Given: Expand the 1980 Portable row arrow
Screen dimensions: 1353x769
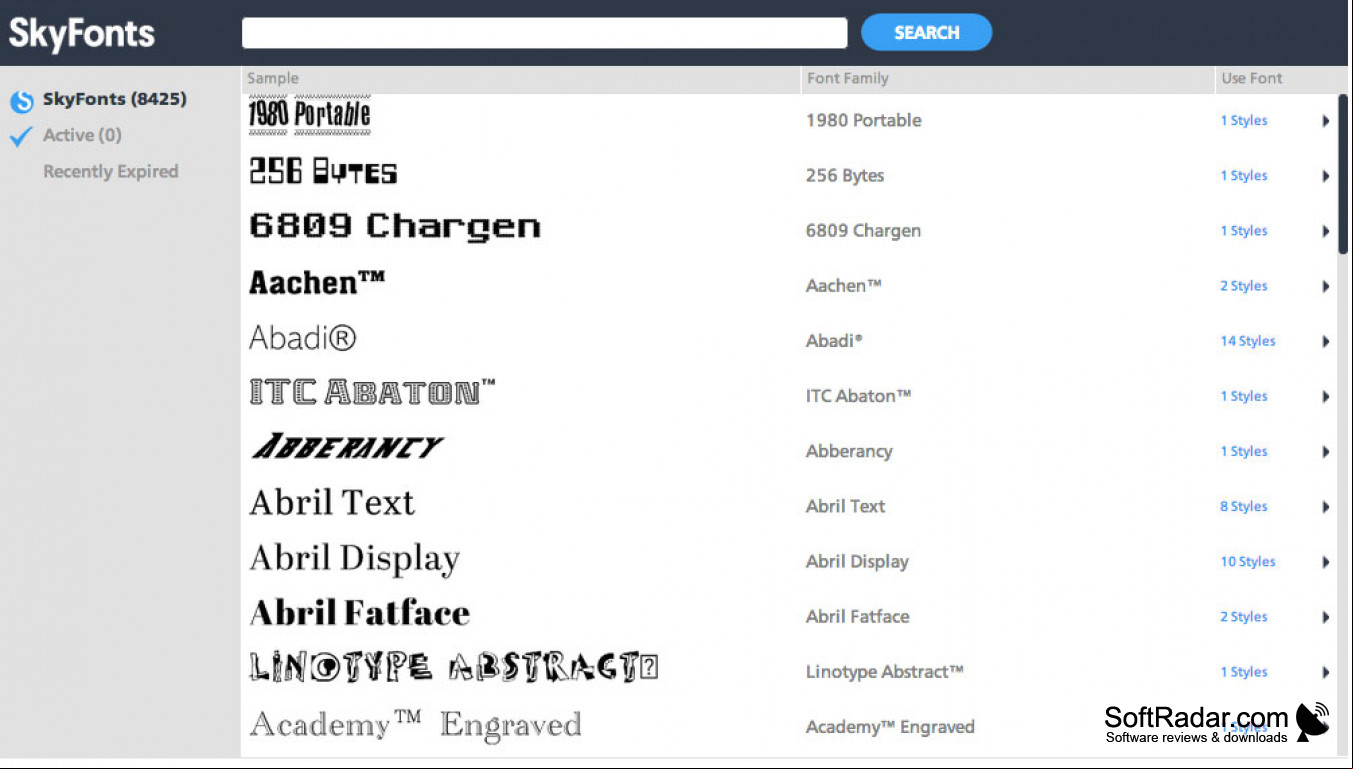Looking at the screenshot, I should [1325, 121].
